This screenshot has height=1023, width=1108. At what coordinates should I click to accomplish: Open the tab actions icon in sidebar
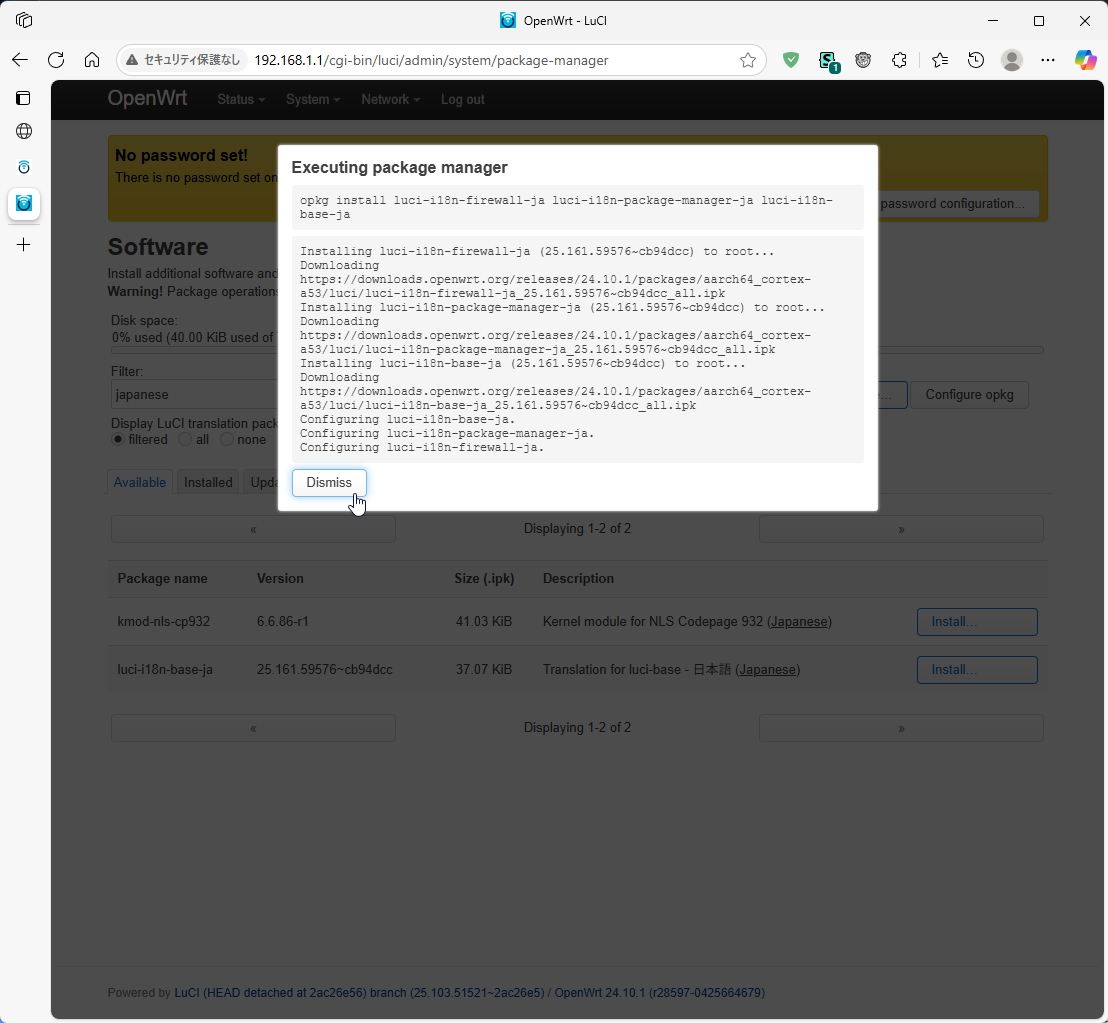click(23, 97)
